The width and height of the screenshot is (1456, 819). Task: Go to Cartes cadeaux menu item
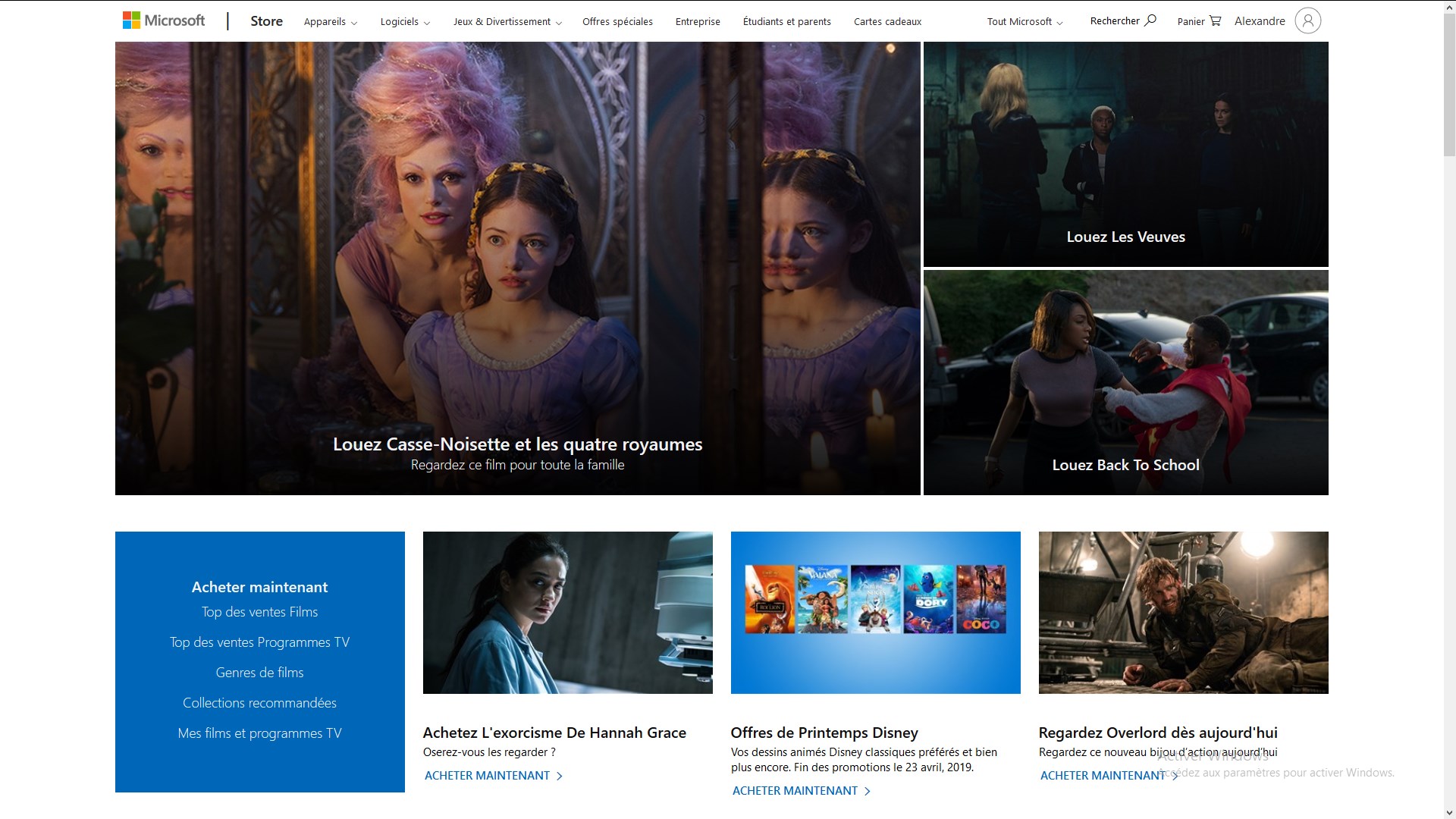887,22
